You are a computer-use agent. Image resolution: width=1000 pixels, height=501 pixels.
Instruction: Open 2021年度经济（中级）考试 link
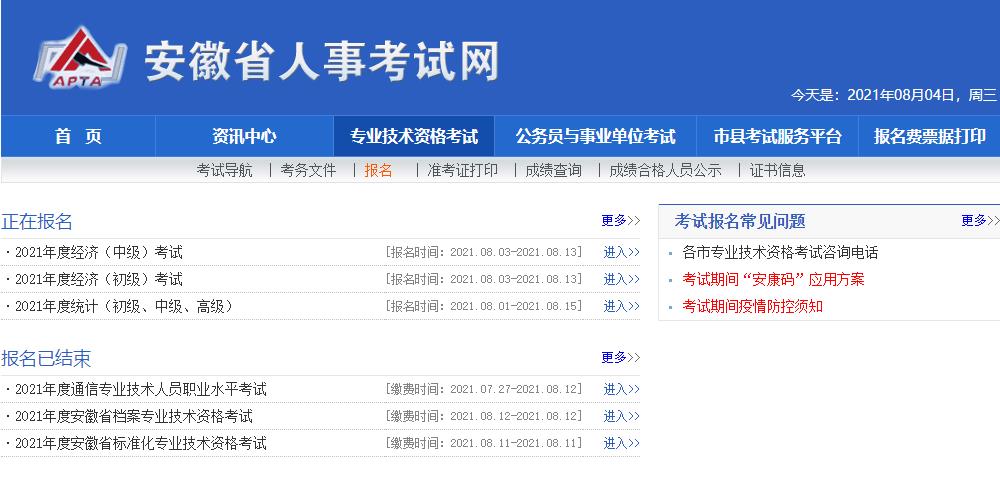click(99, 252)
